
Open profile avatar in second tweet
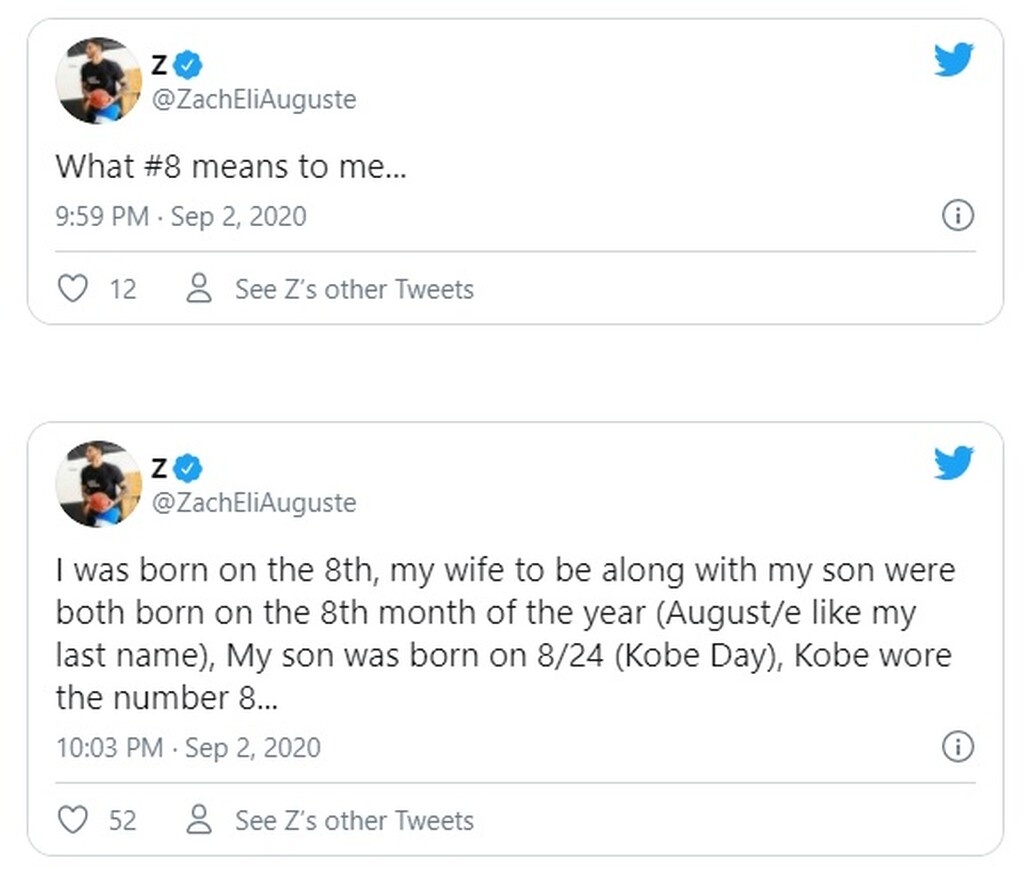pyautogui.click(x=98, y=483)
